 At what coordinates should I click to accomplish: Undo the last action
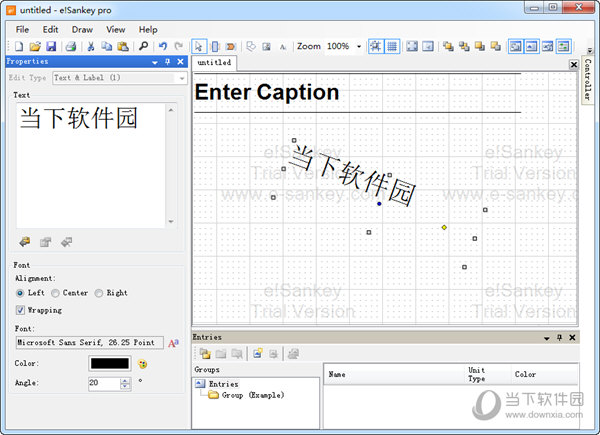(x=163, y=47)
